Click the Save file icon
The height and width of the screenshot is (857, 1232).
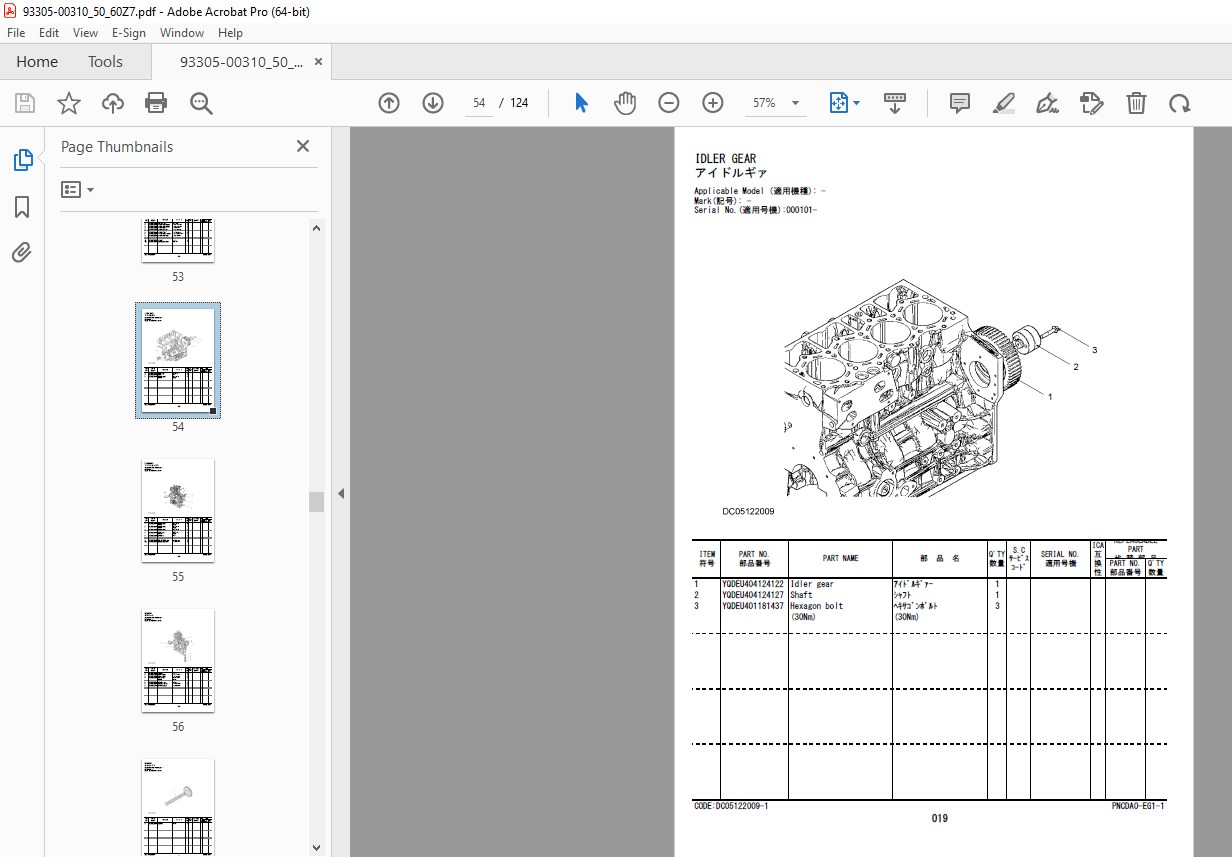25,103
